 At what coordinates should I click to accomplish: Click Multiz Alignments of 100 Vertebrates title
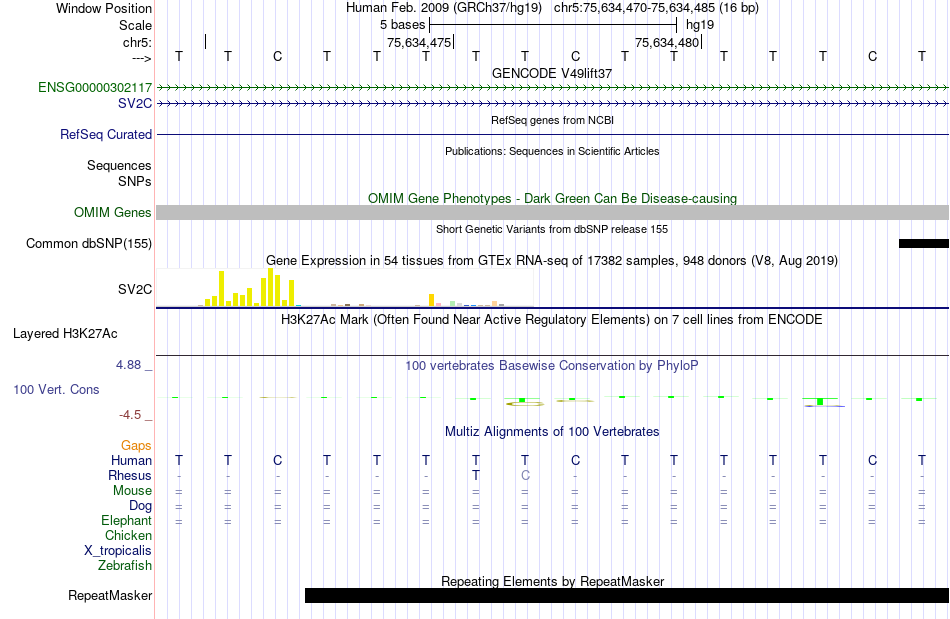pyautogui.click(x=552, y=431)
